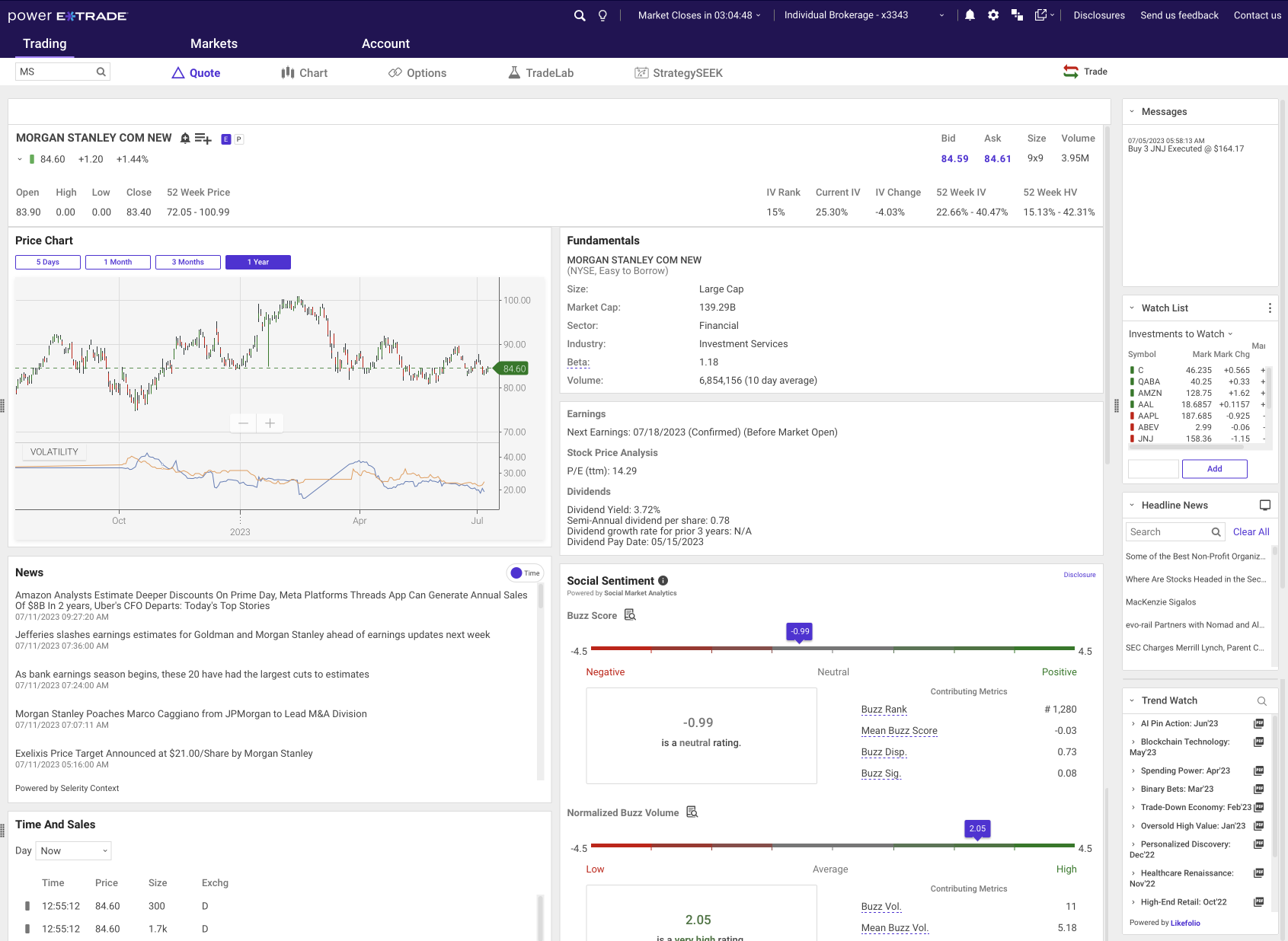
Task: Expand Spending Power Apr'23 trend item
Action: (x=1133, y=770)
